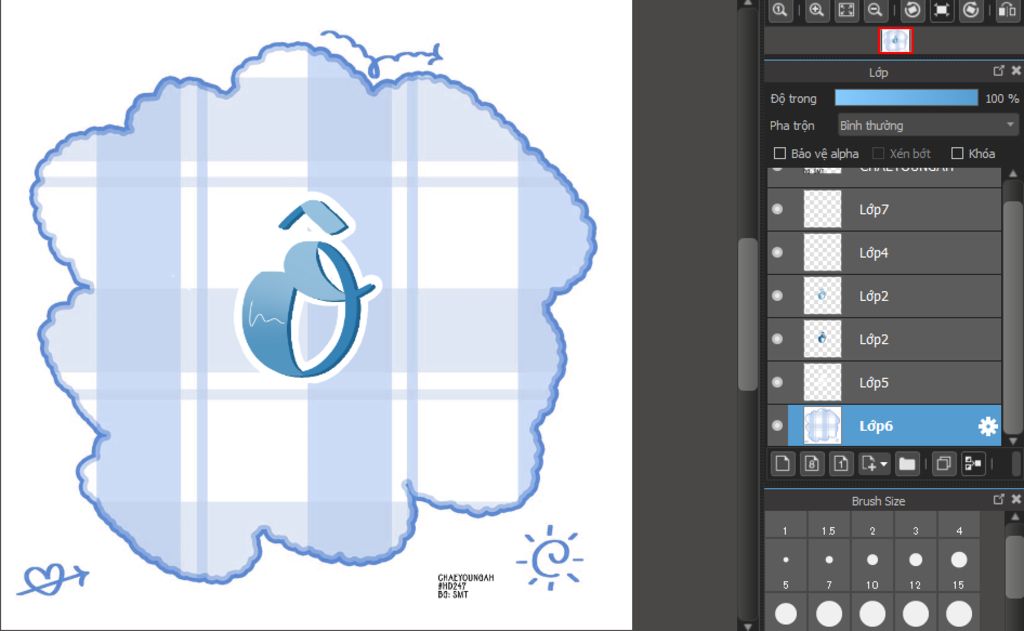The image size is (1024, 631).
Task: Enable the Bảo vệ alpha checkbox
Action: pyautogui.click(x=779, y=154)
